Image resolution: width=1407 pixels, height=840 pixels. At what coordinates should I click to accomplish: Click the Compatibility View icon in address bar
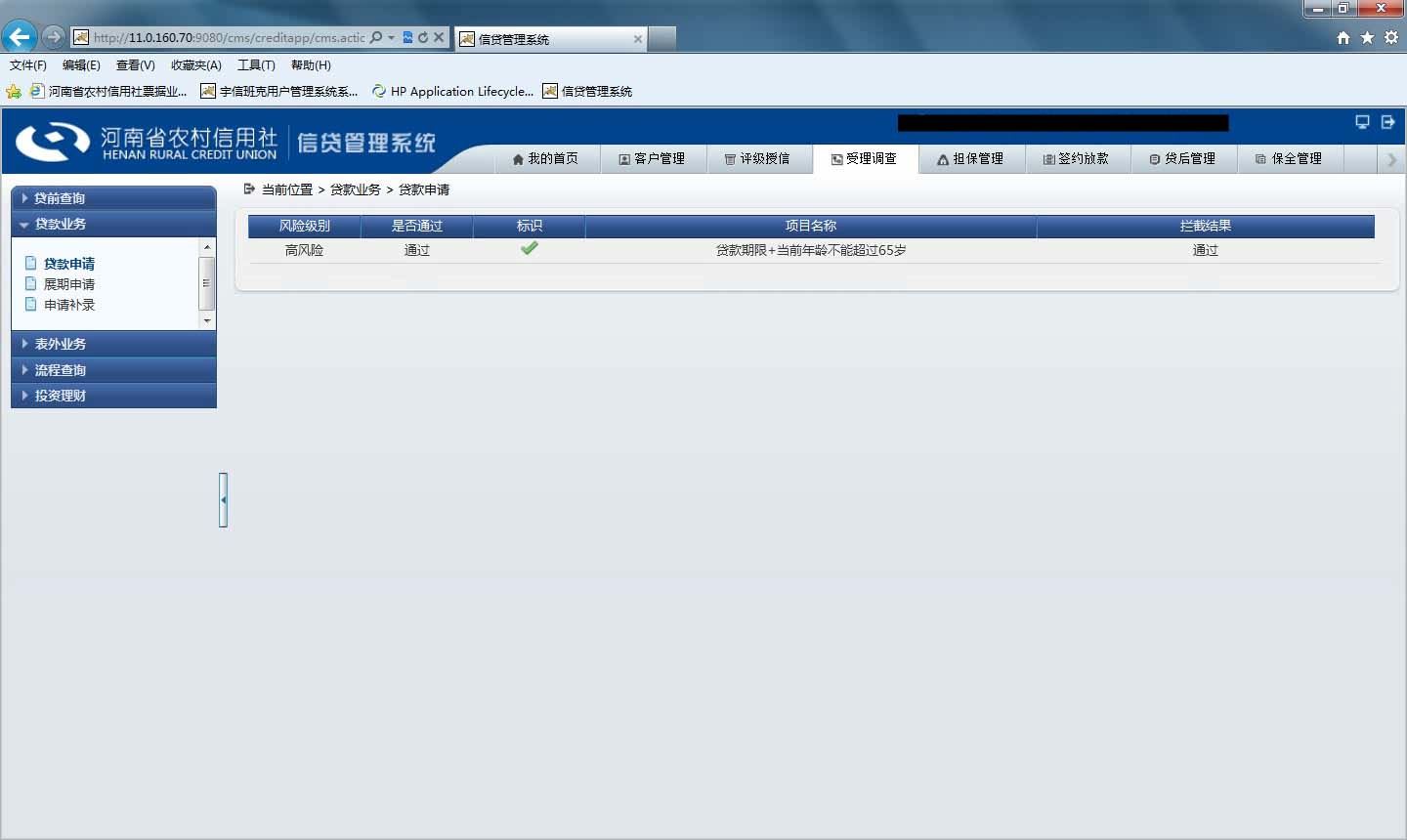pos(407,37)
